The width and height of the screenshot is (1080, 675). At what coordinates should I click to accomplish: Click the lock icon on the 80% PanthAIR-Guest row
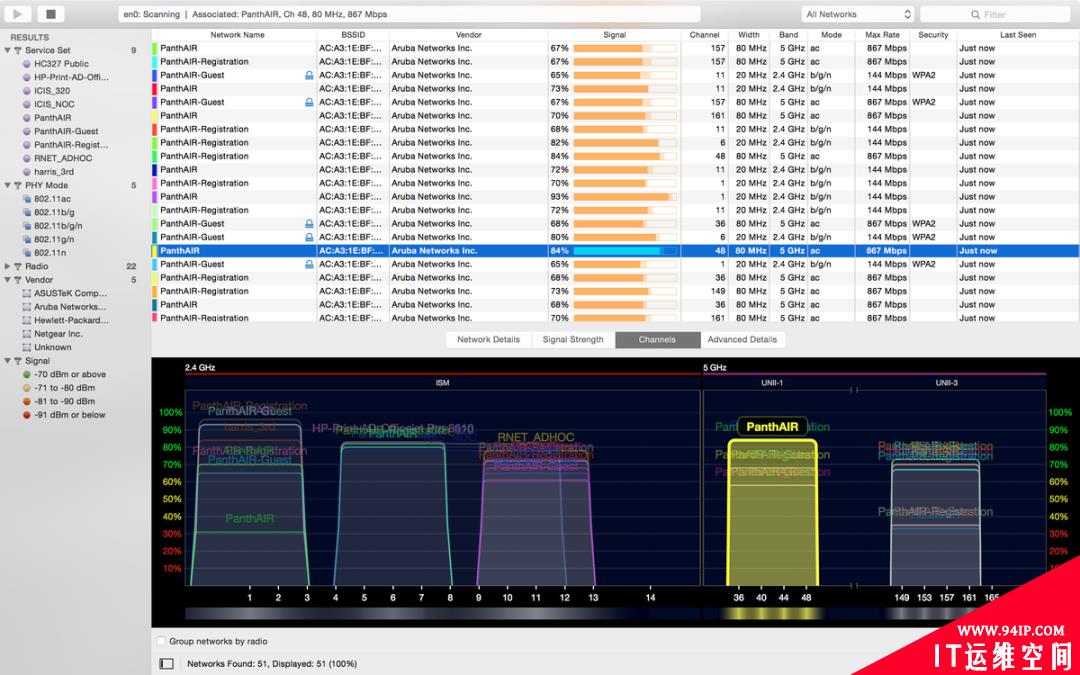(309, 237)
